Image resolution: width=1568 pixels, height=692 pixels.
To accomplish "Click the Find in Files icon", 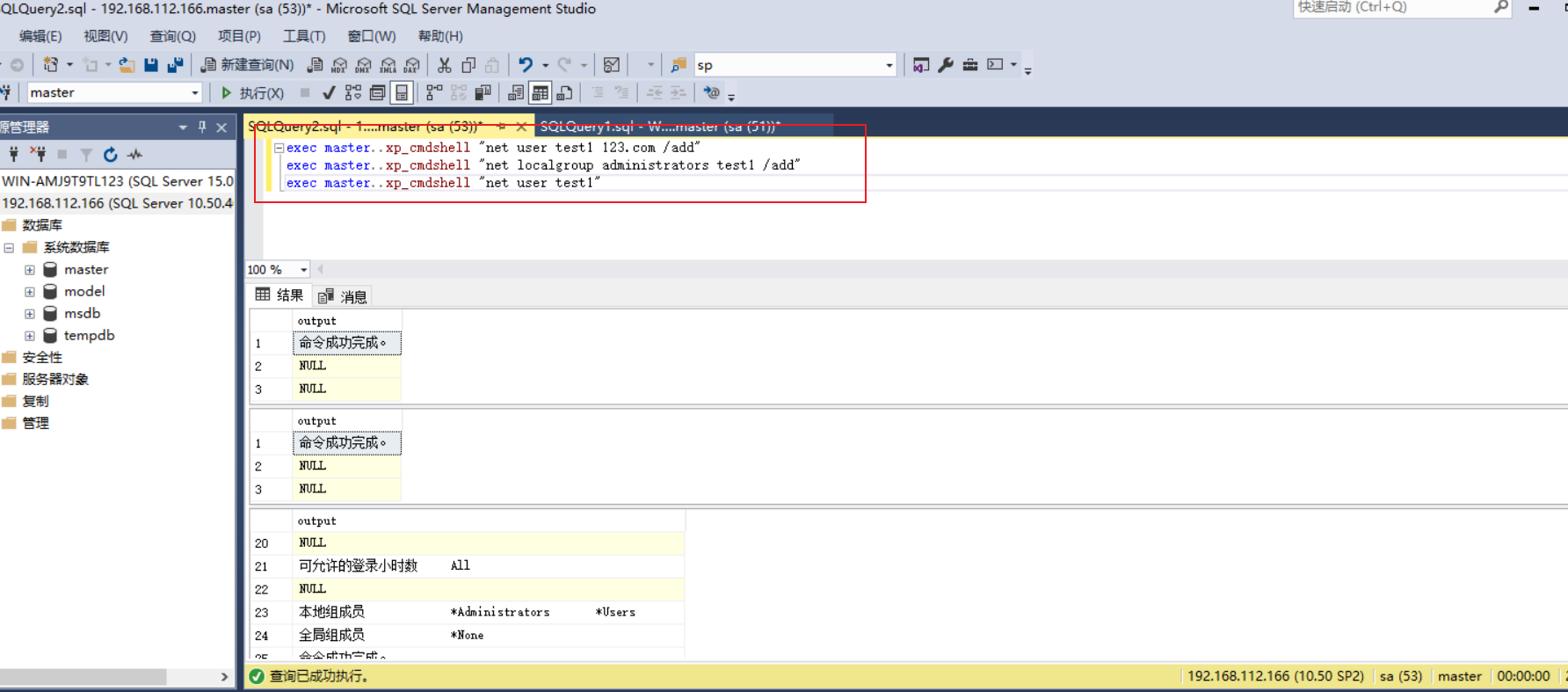I will 679,65.
